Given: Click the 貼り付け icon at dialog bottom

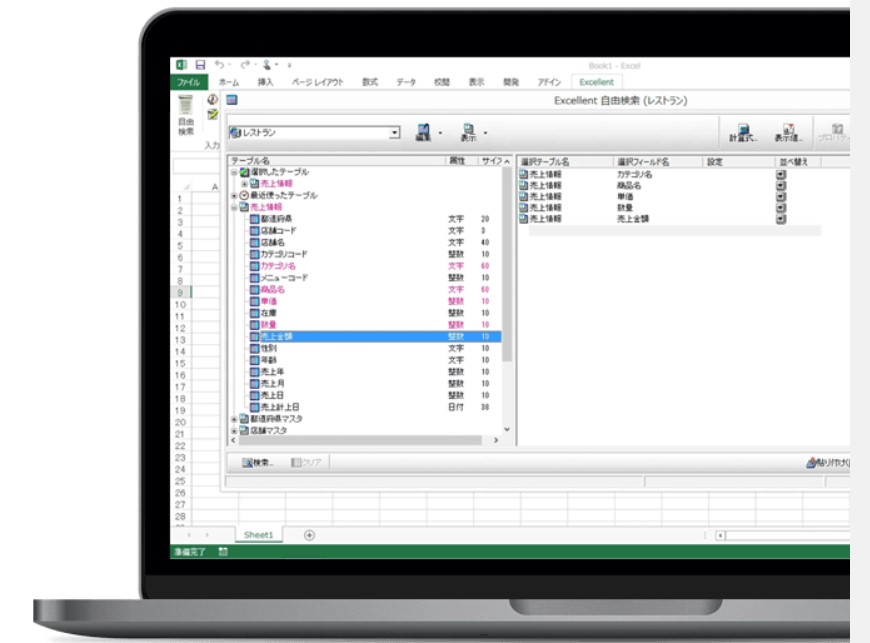Looking at the screenshot, I should (827, 462).
